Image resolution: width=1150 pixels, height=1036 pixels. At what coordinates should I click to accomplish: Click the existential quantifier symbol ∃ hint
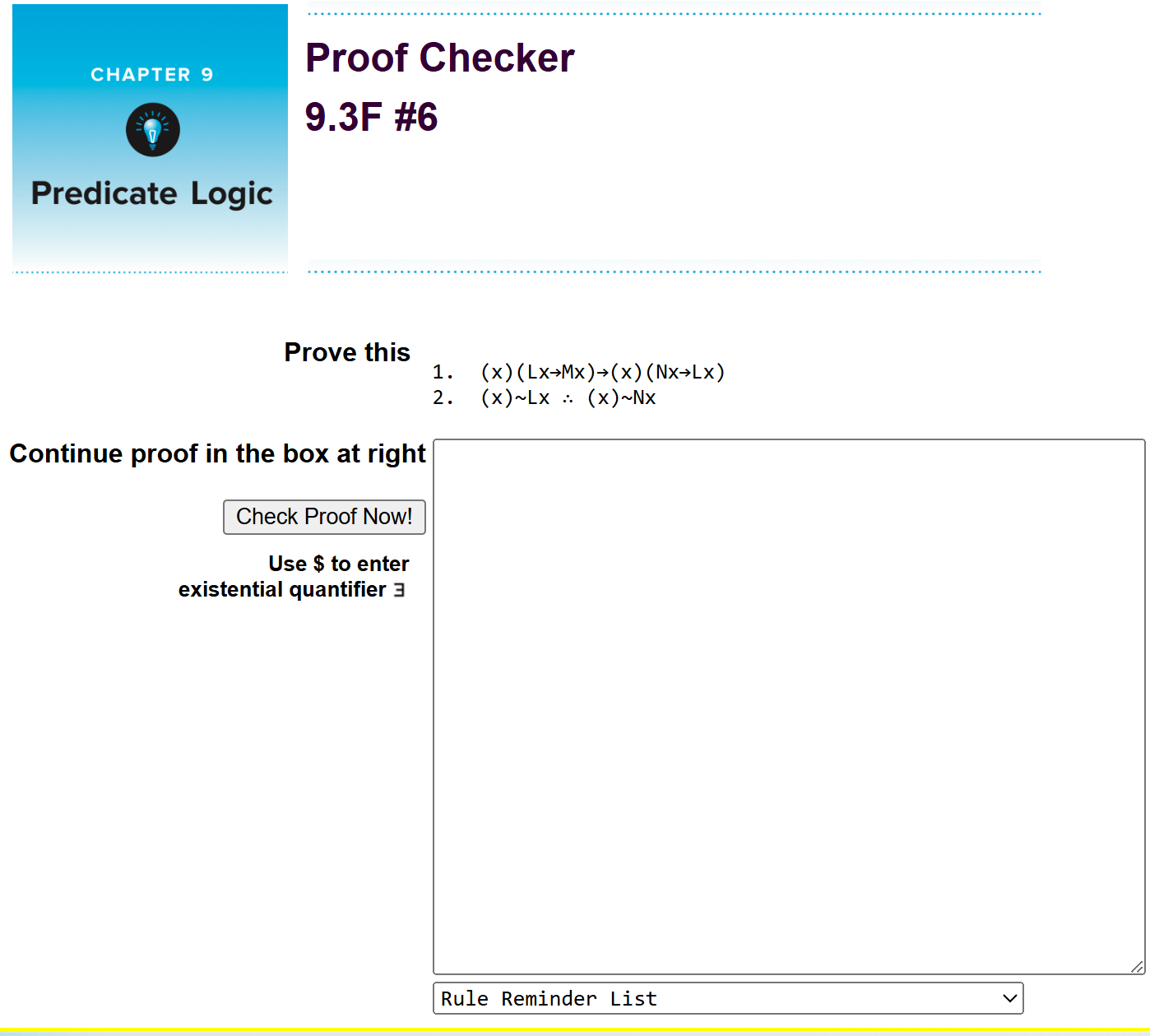coord(398,590)
